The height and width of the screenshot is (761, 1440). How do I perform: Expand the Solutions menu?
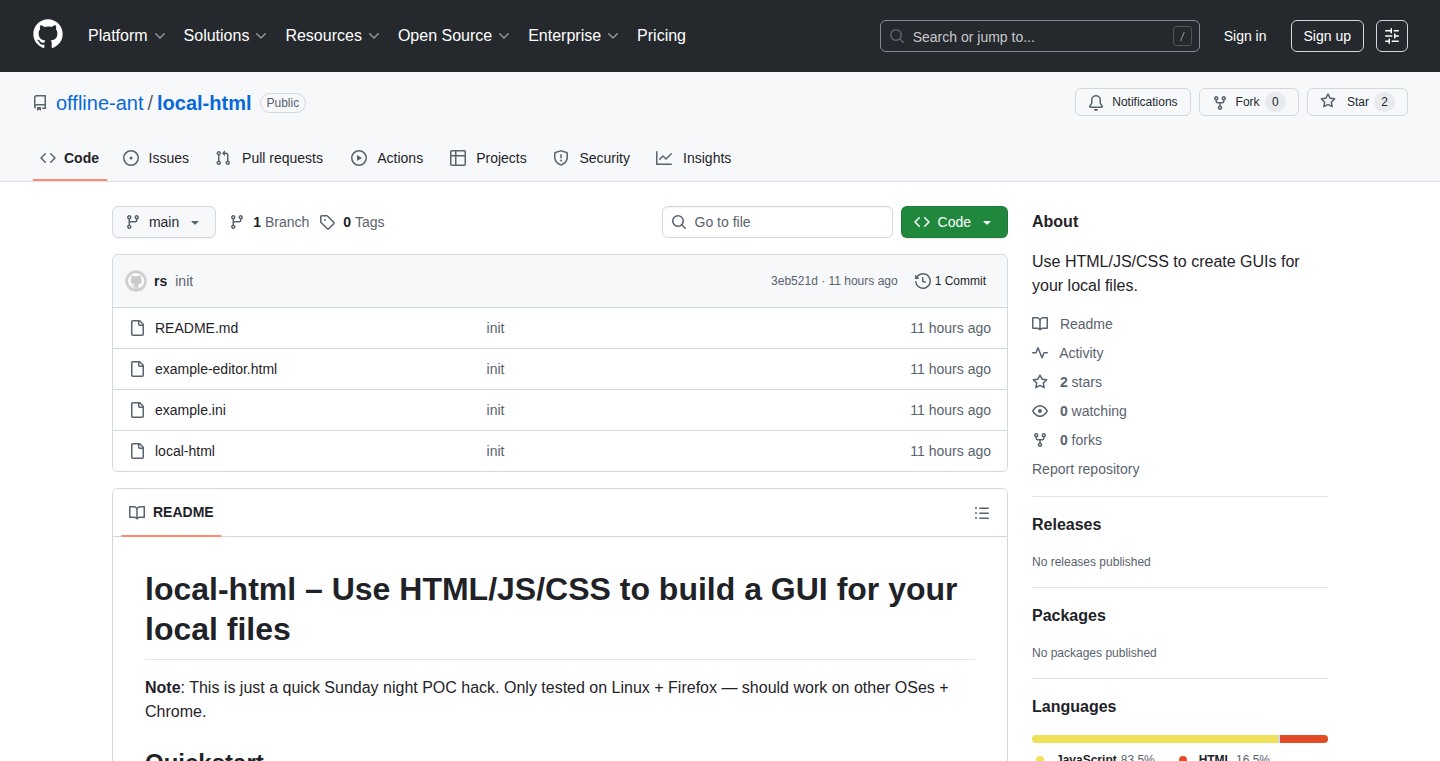point(225,35)
